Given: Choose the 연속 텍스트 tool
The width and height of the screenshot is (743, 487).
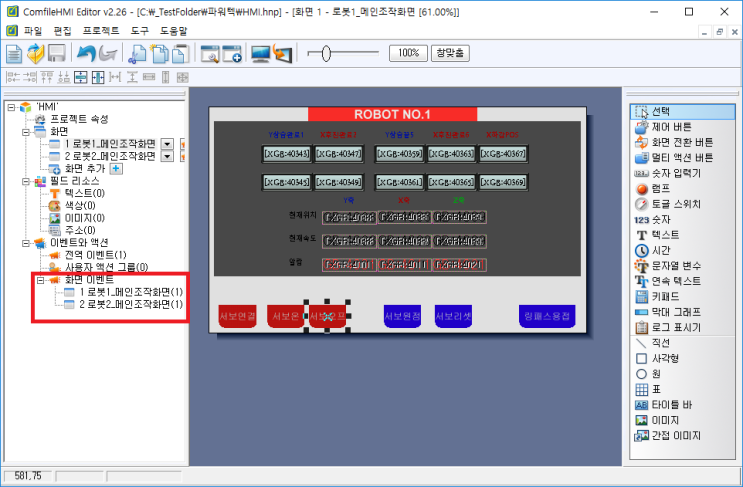Looking at the screenshot, I should 667,281.
